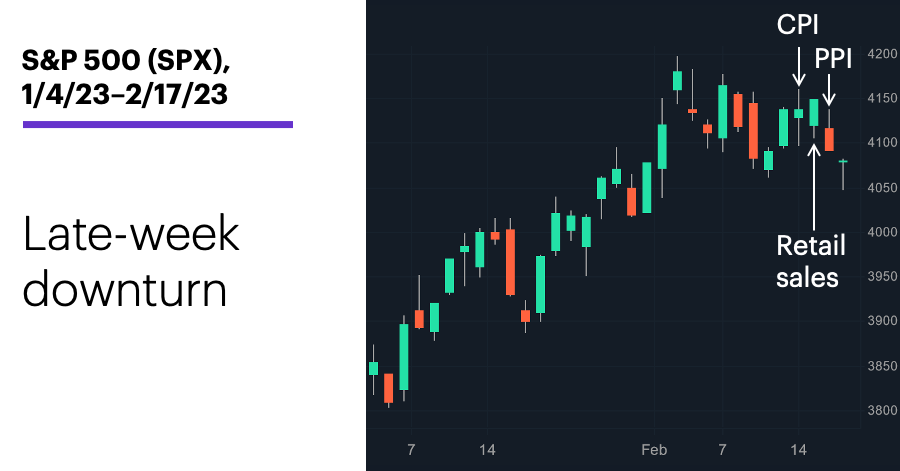
Task: Select the S&P 500 (SPX) chart title
Action: 126,77
